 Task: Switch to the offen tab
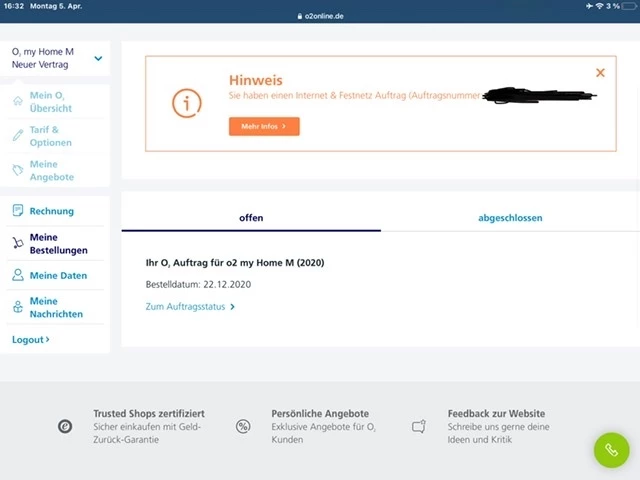point(251,218)
